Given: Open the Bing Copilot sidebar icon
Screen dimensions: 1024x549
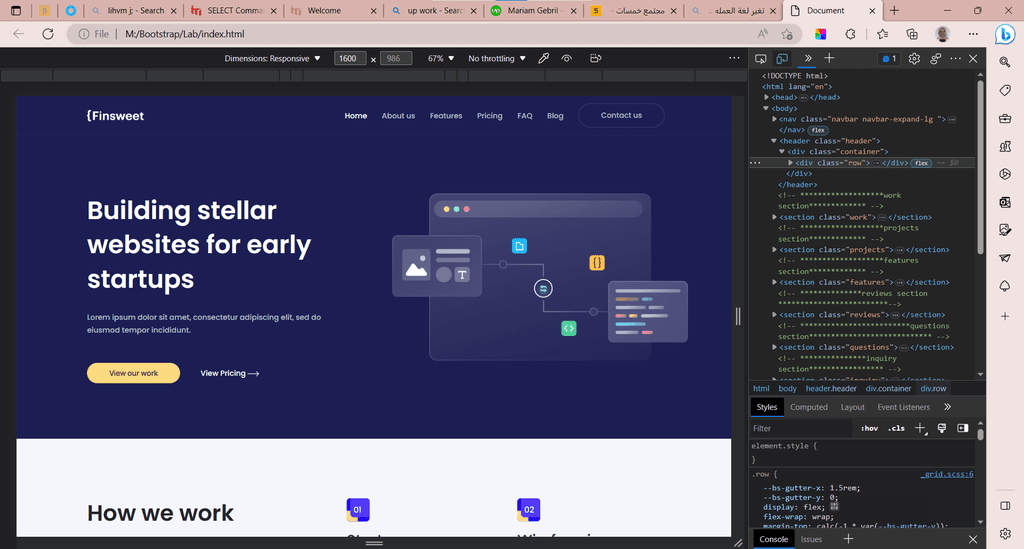Looking at the screenshot, I should 1004,34.
